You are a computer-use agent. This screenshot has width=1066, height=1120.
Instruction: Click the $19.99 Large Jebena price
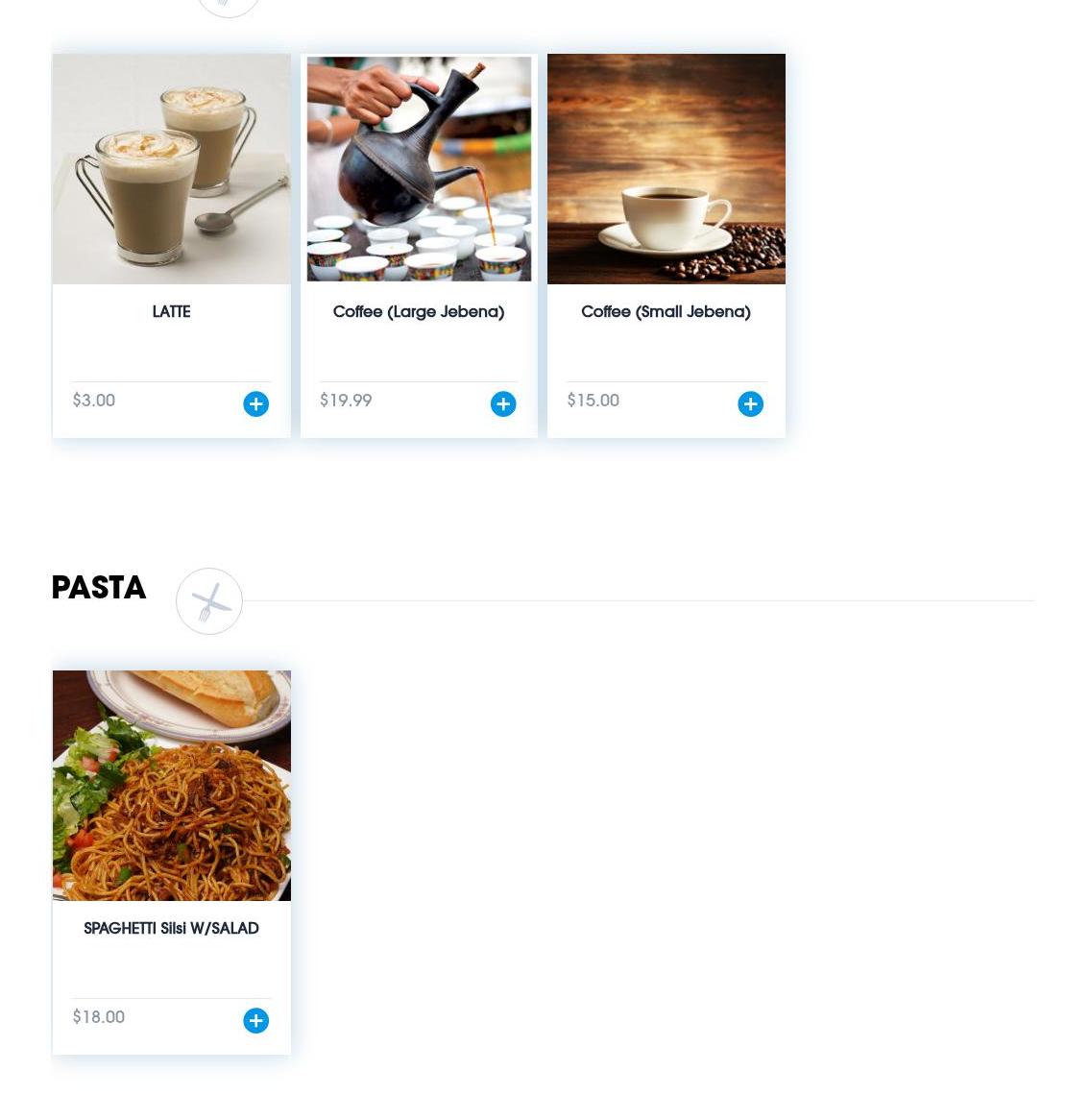(x=346, y=400)
